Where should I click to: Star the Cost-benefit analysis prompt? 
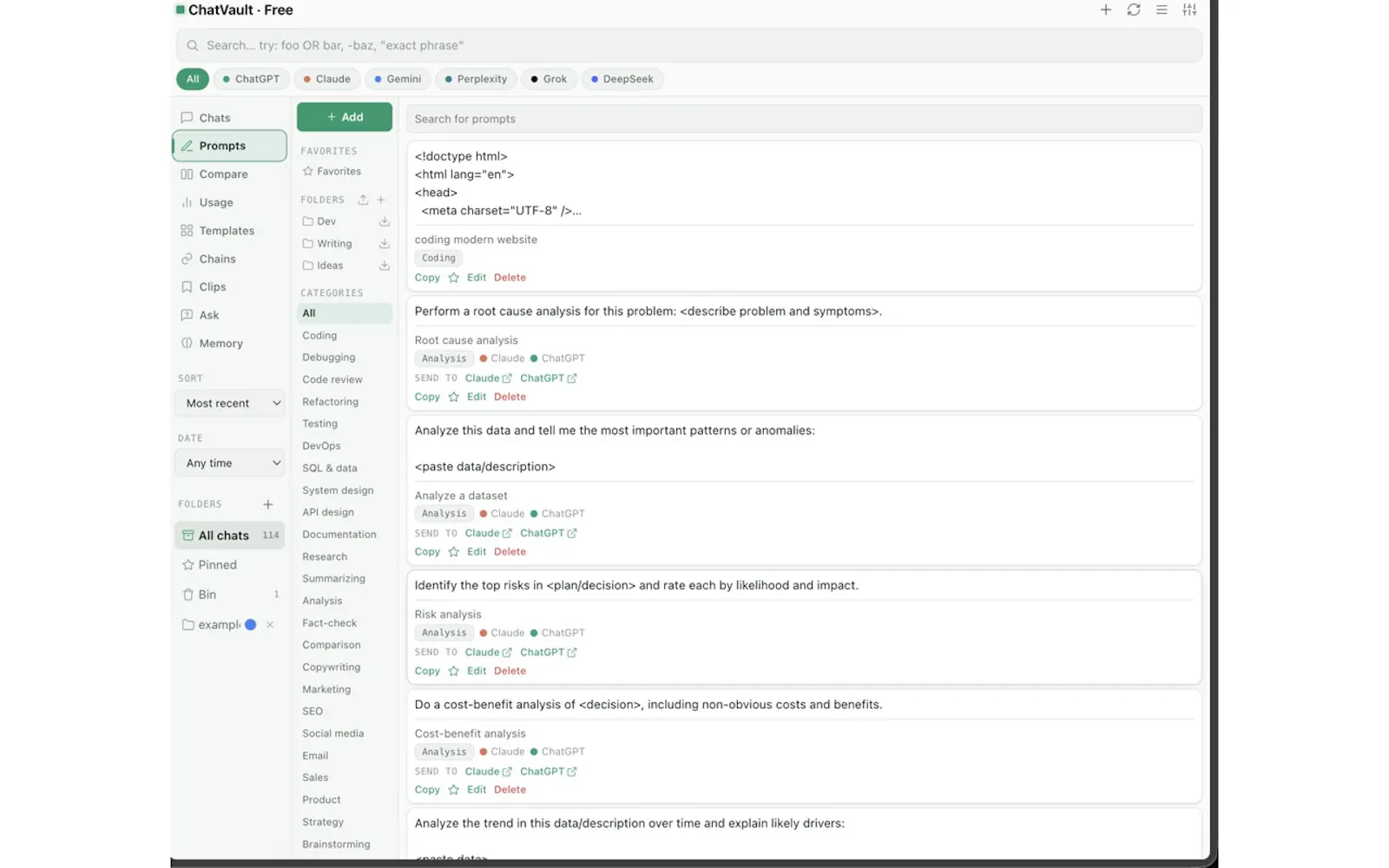click(453, 790)
